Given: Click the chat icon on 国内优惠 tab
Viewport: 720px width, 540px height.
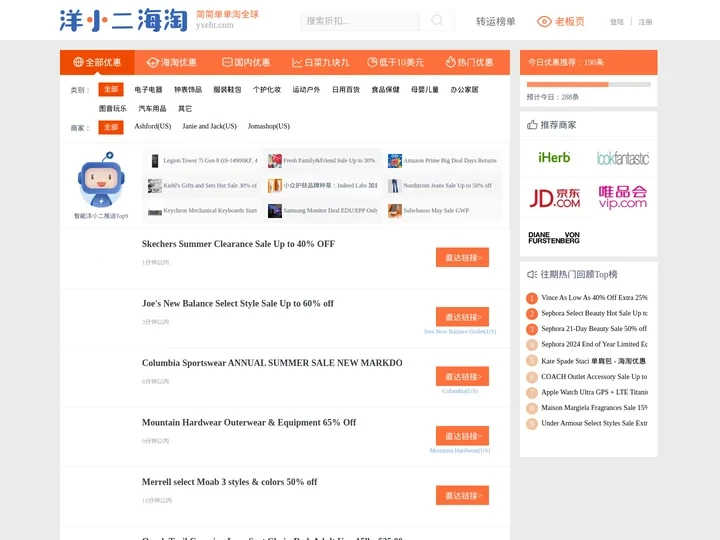Looking at the screenshot, I should (227, 62).
